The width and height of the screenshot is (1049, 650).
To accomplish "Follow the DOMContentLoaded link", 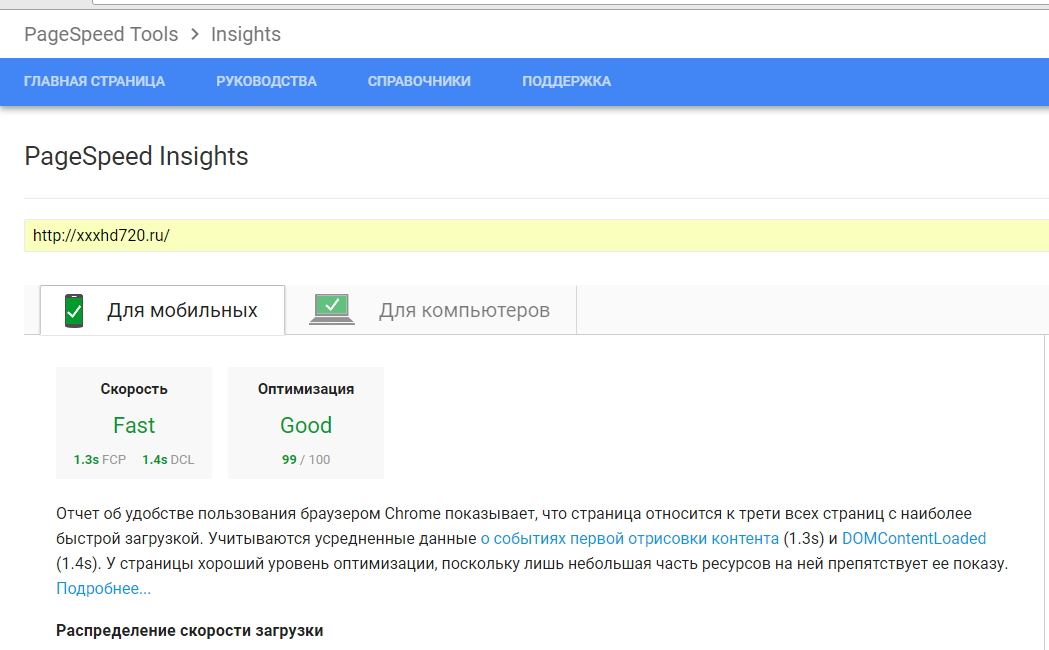I will (914, 538).
